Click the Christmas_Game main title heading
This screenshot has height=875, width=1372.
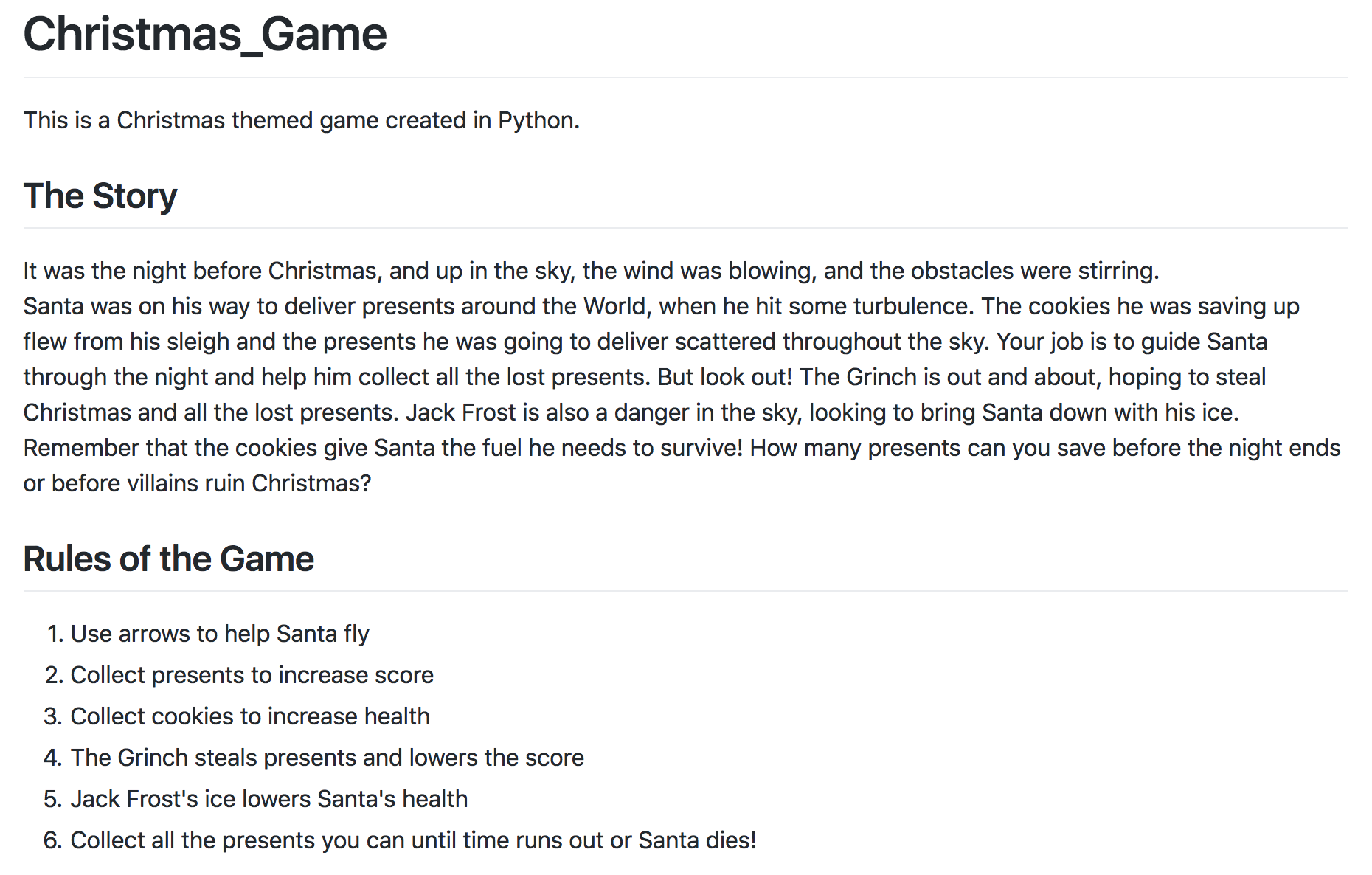pos(205,35)
